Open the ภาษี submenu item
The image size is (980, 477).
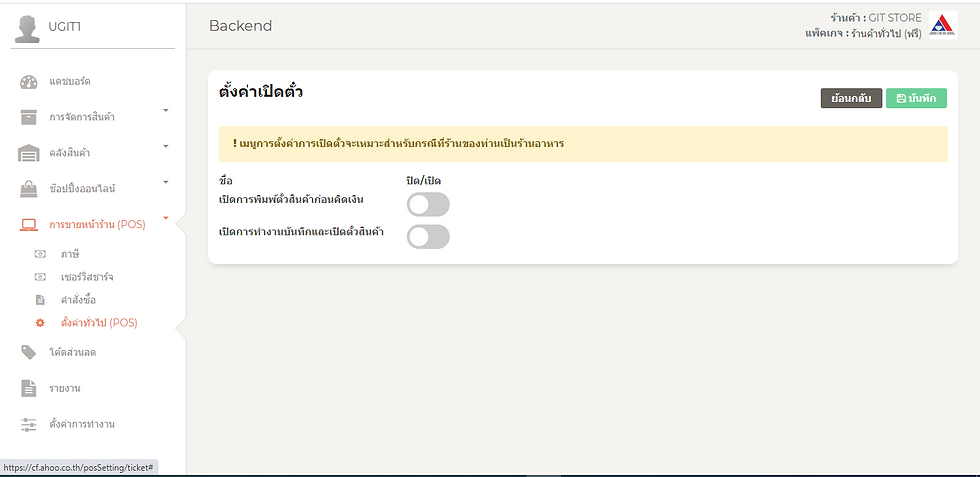70,254
